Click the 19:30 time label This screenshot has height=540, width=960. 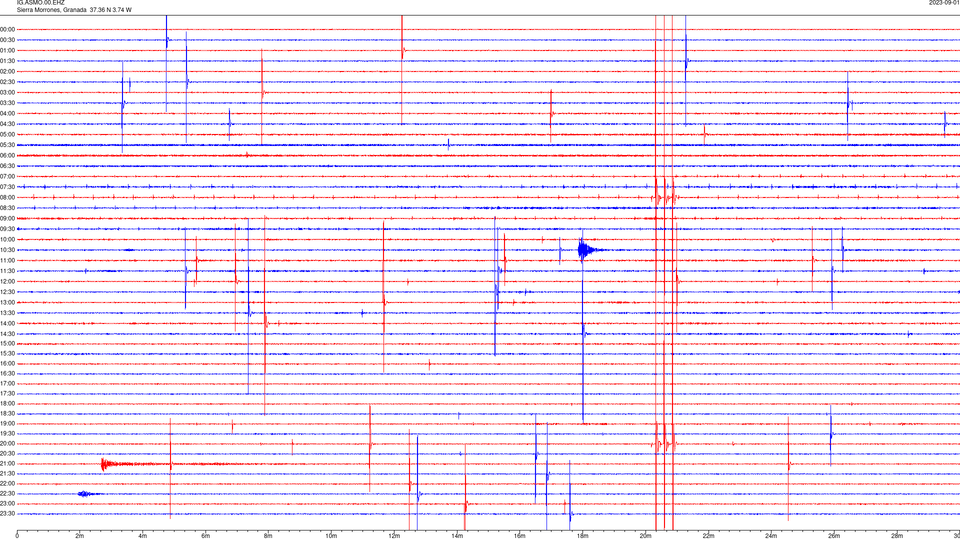click(x=8, y=433)
